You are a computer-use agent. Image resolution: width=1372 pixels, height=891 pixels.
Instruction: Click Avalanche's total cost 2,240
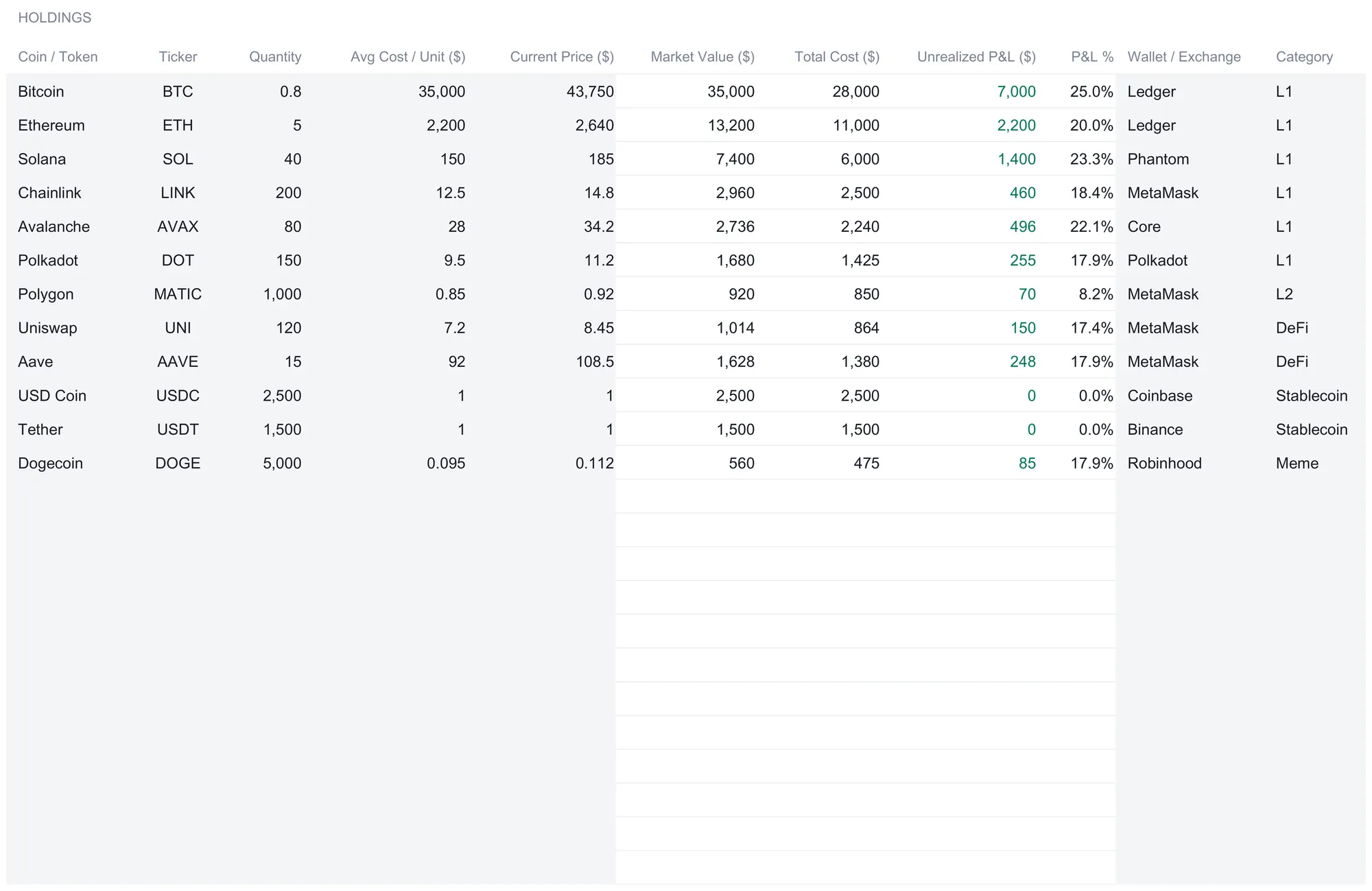click(x=860, y=226)
